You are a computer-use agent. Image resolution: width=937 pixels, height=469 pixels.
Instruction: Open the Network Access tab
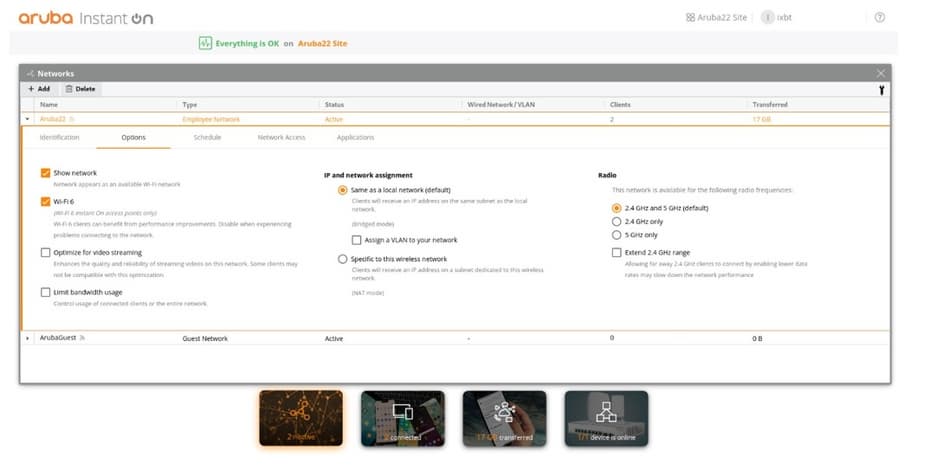(x=281, y=137)
